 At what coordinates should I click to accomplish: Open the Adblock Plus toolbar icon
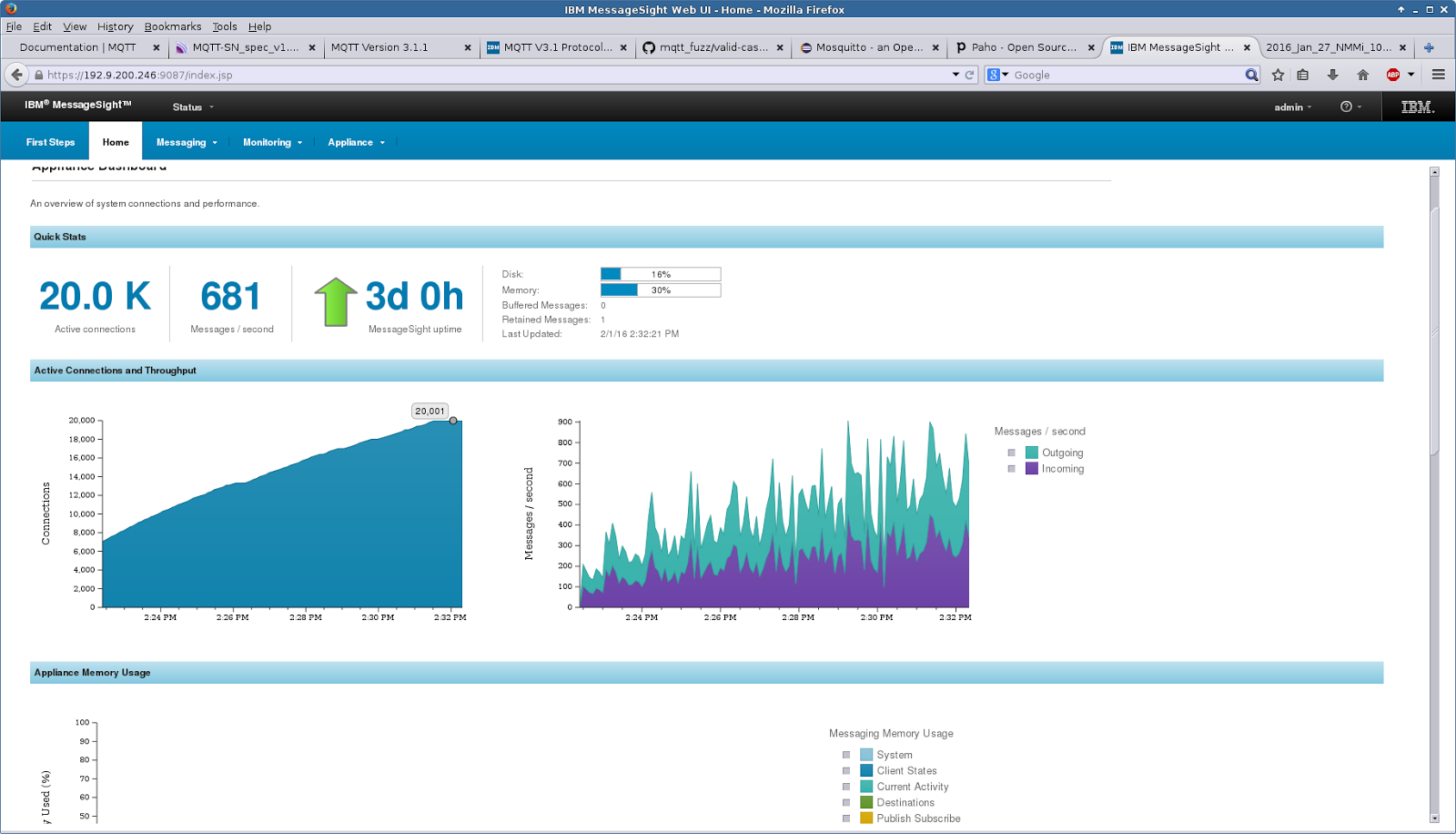(1395, 75)
